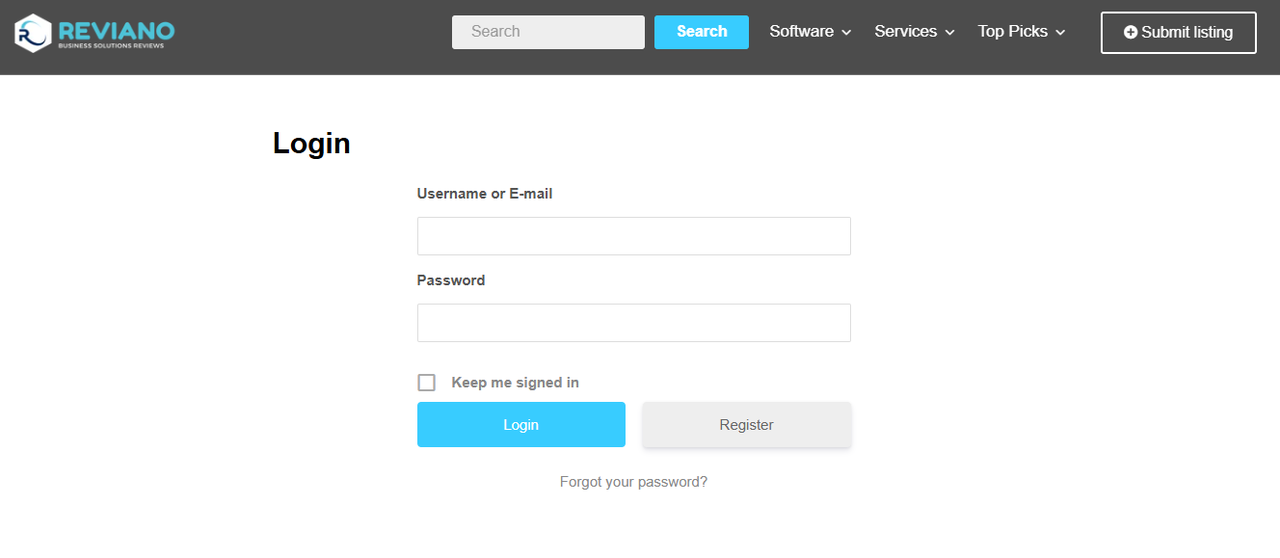Expand the Software dropdown menu
The image size is (1280, 558).
810,32
